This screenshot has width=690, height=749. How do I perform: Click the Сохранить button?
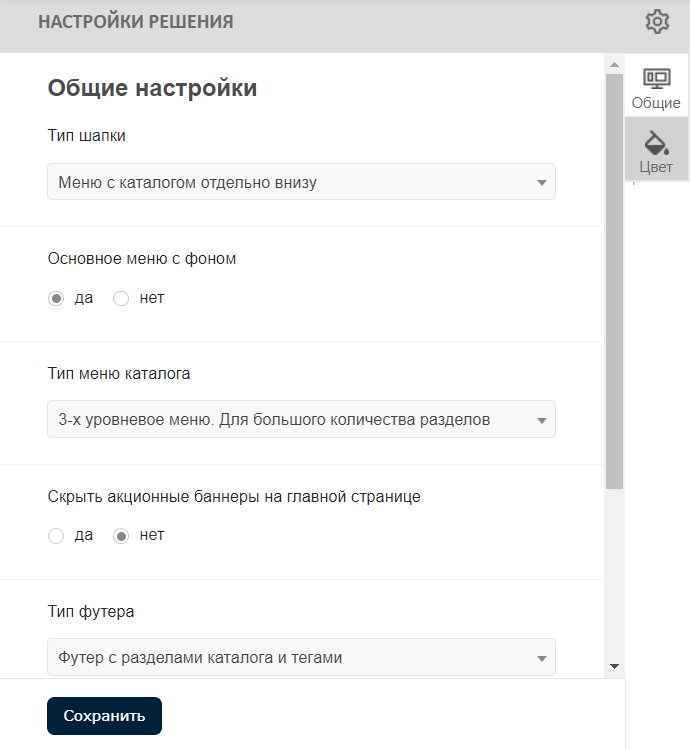(104, 716)
